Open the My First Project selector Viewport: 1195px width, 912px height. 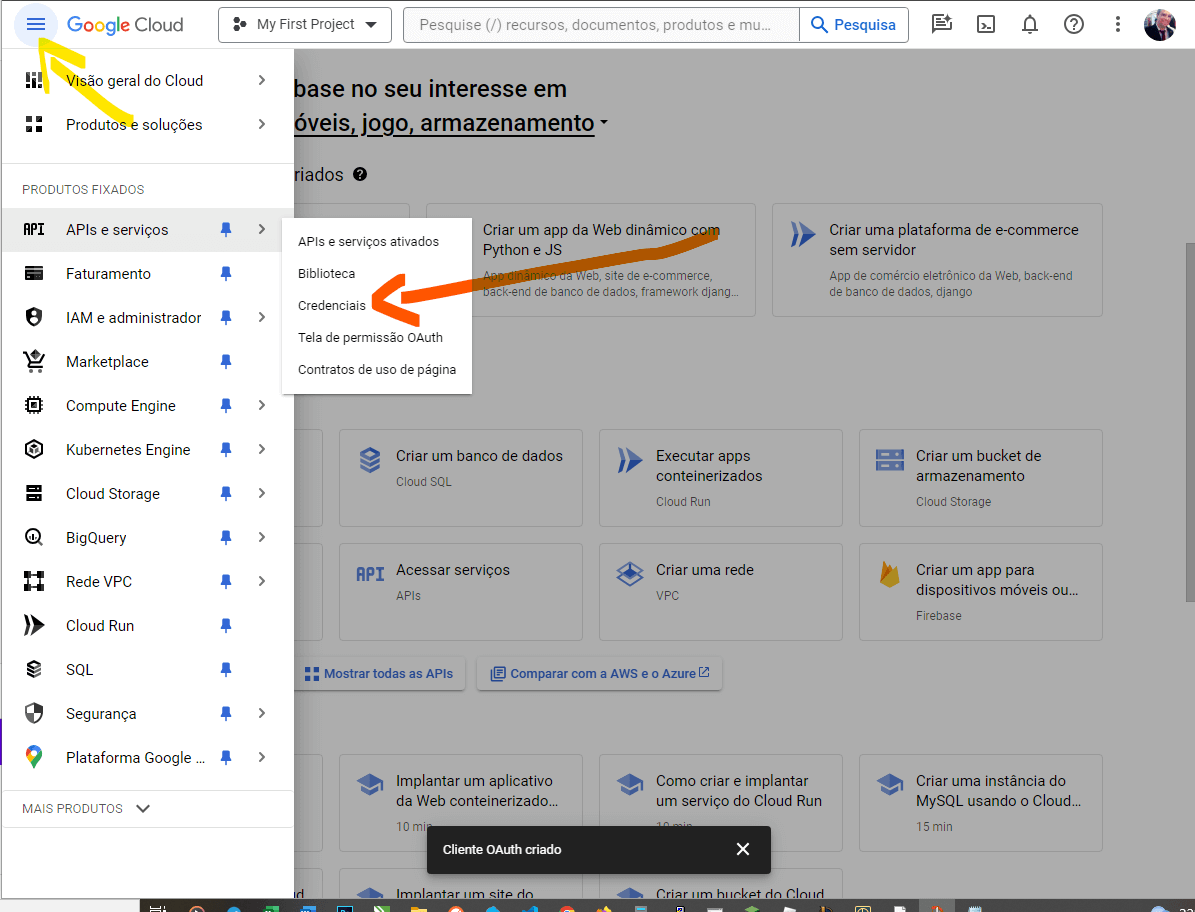pyautogui.click(x=304, y=25)
